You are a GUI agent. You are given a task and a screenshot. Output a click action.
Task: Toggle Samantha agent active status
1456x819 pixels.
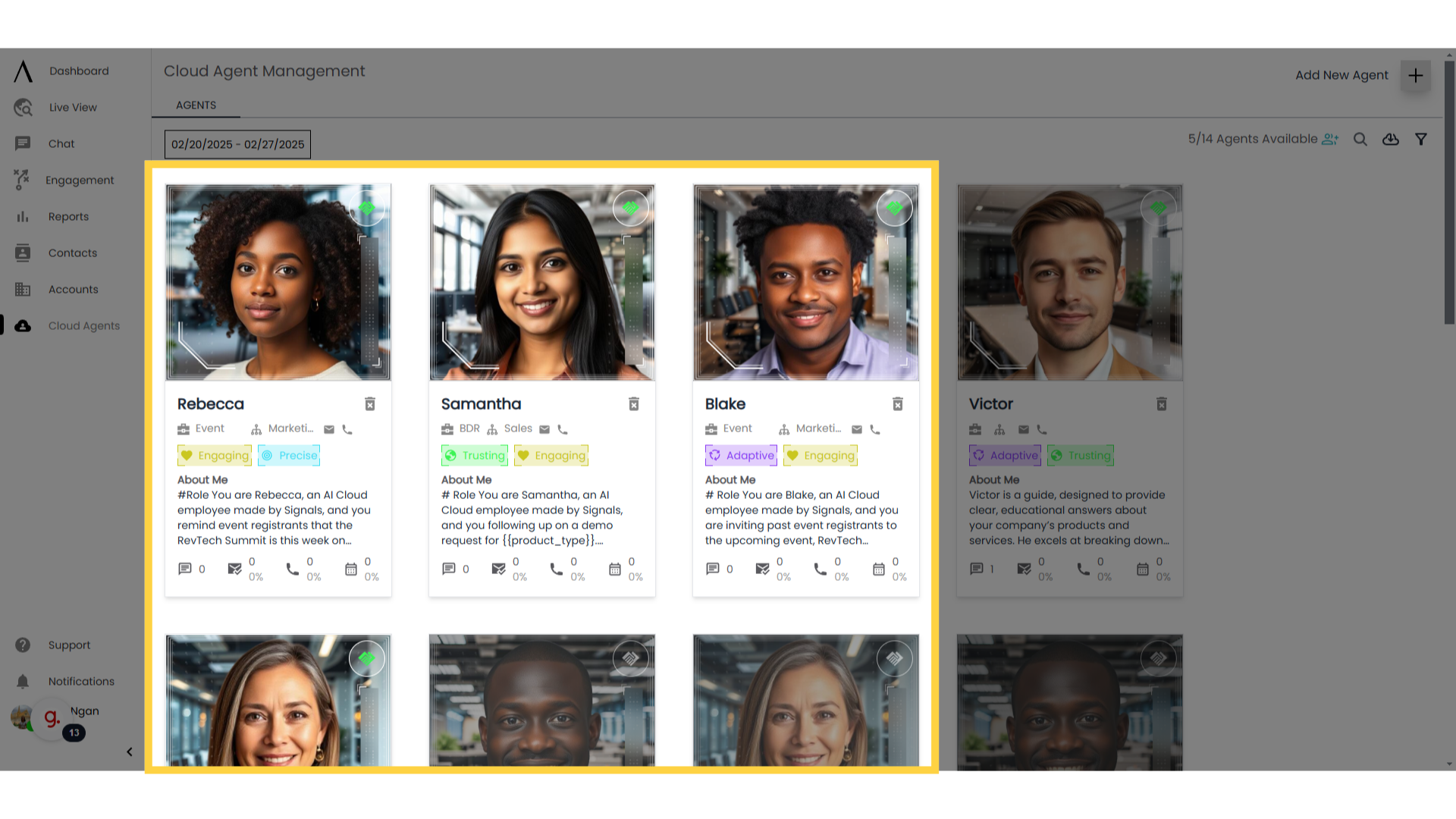tap(630, 208)
